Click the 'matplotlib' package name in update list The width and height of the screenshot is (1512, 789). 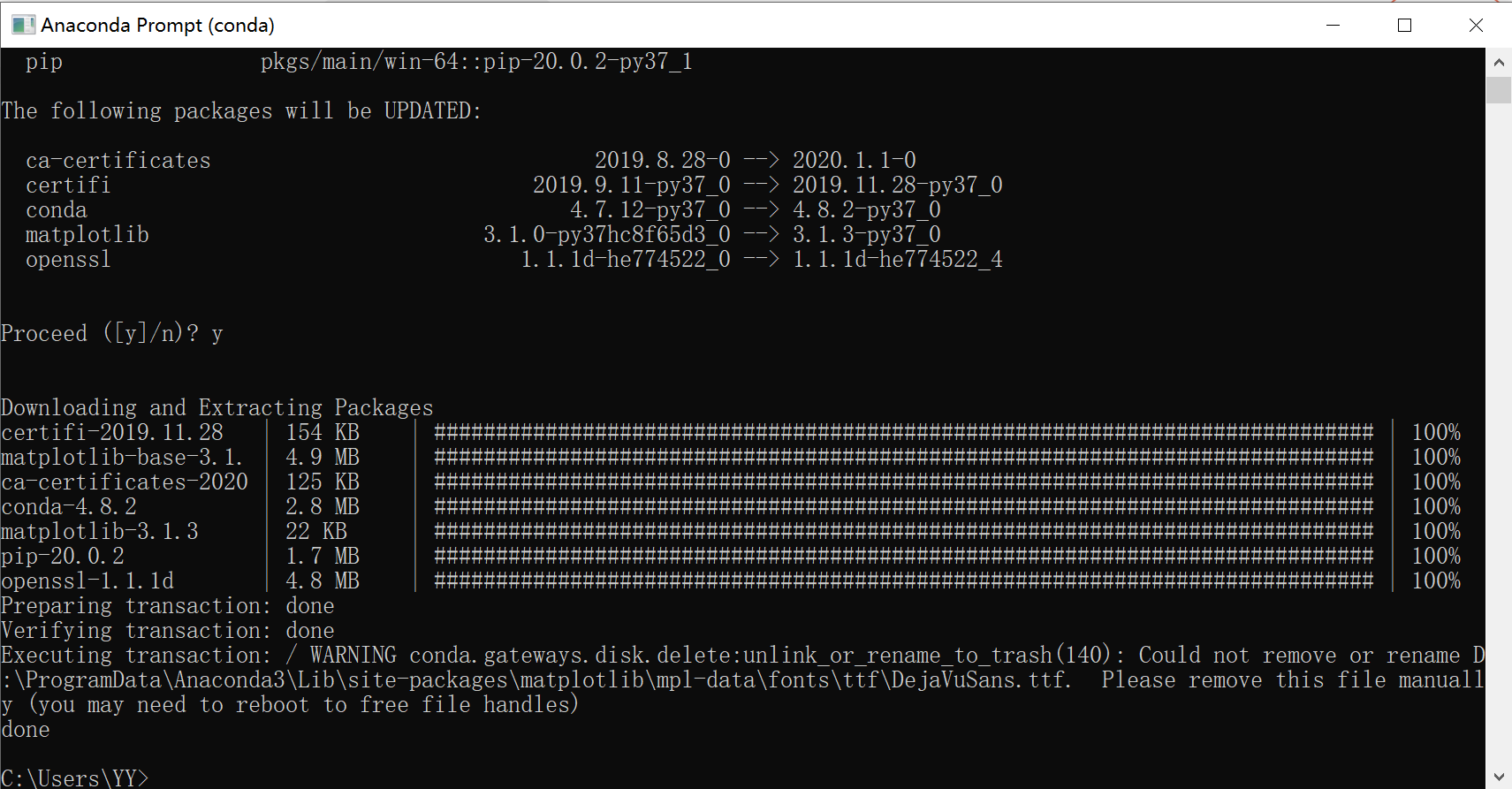click(x=87, y=235)
